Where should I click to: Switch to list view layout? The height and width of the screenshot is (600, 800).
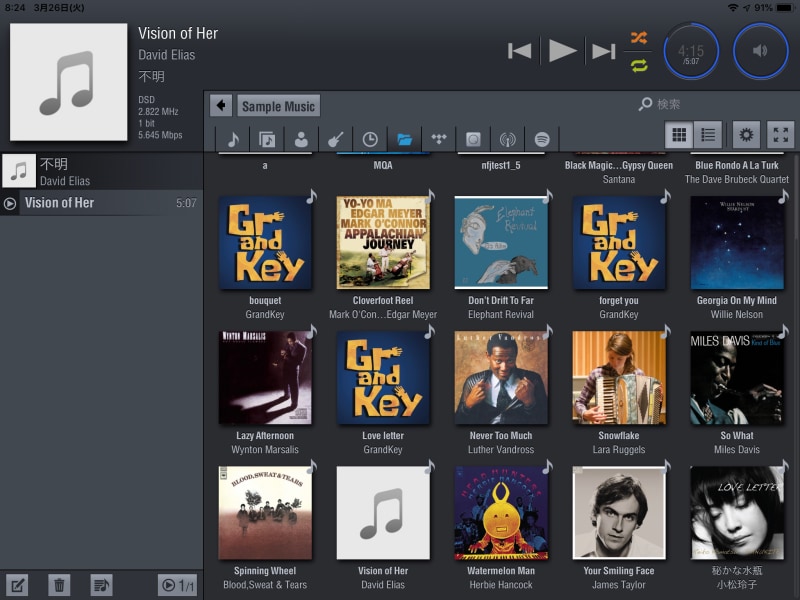(708, 135)
